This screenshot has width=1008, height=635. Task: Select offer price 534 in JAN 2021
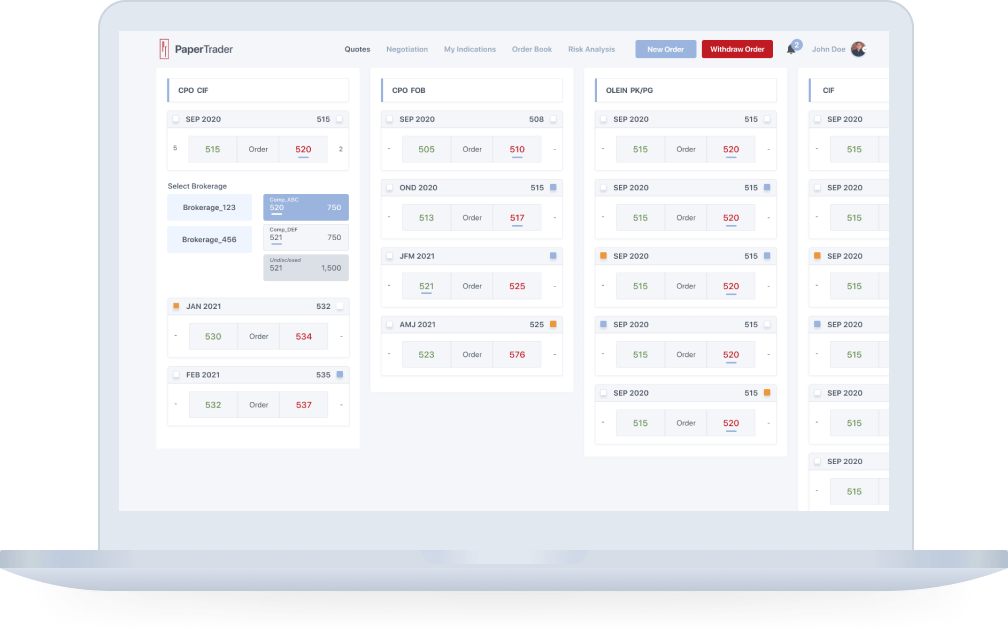click(303, 336)
